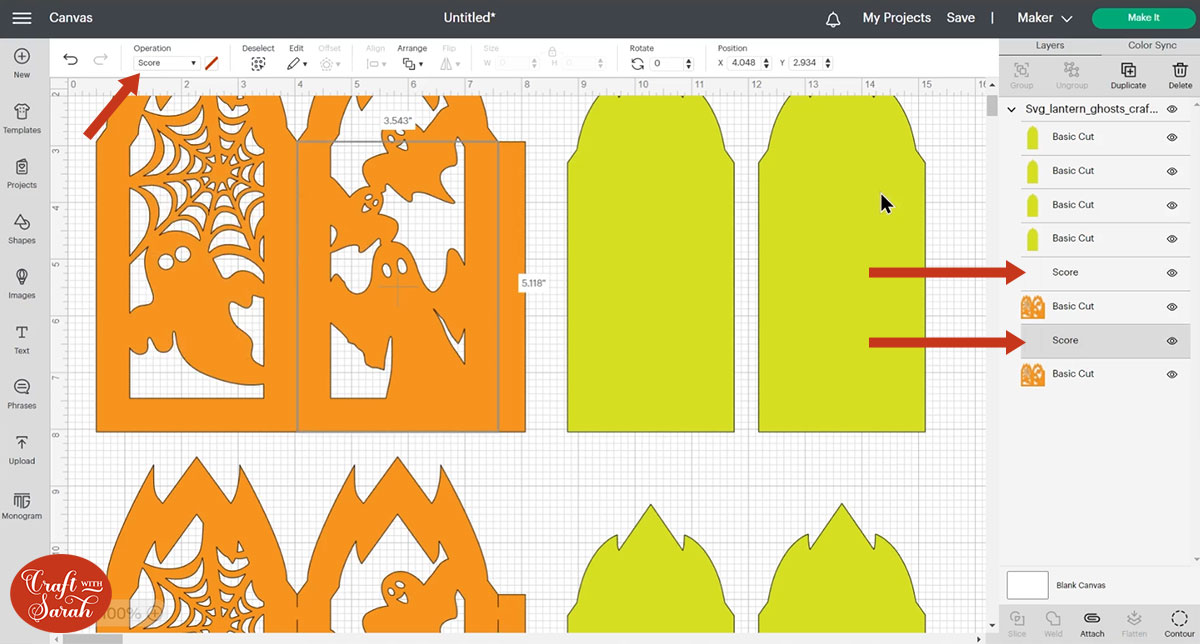Collapse the Svg_lantern_ghosts layer group

click(x=1012, y=109)
